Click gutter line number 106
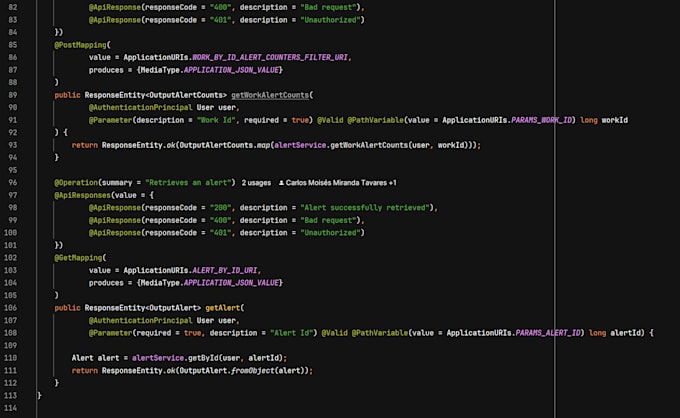Image resolution: width=680 pixels, height=418 pixels. [x=11, y=308]
